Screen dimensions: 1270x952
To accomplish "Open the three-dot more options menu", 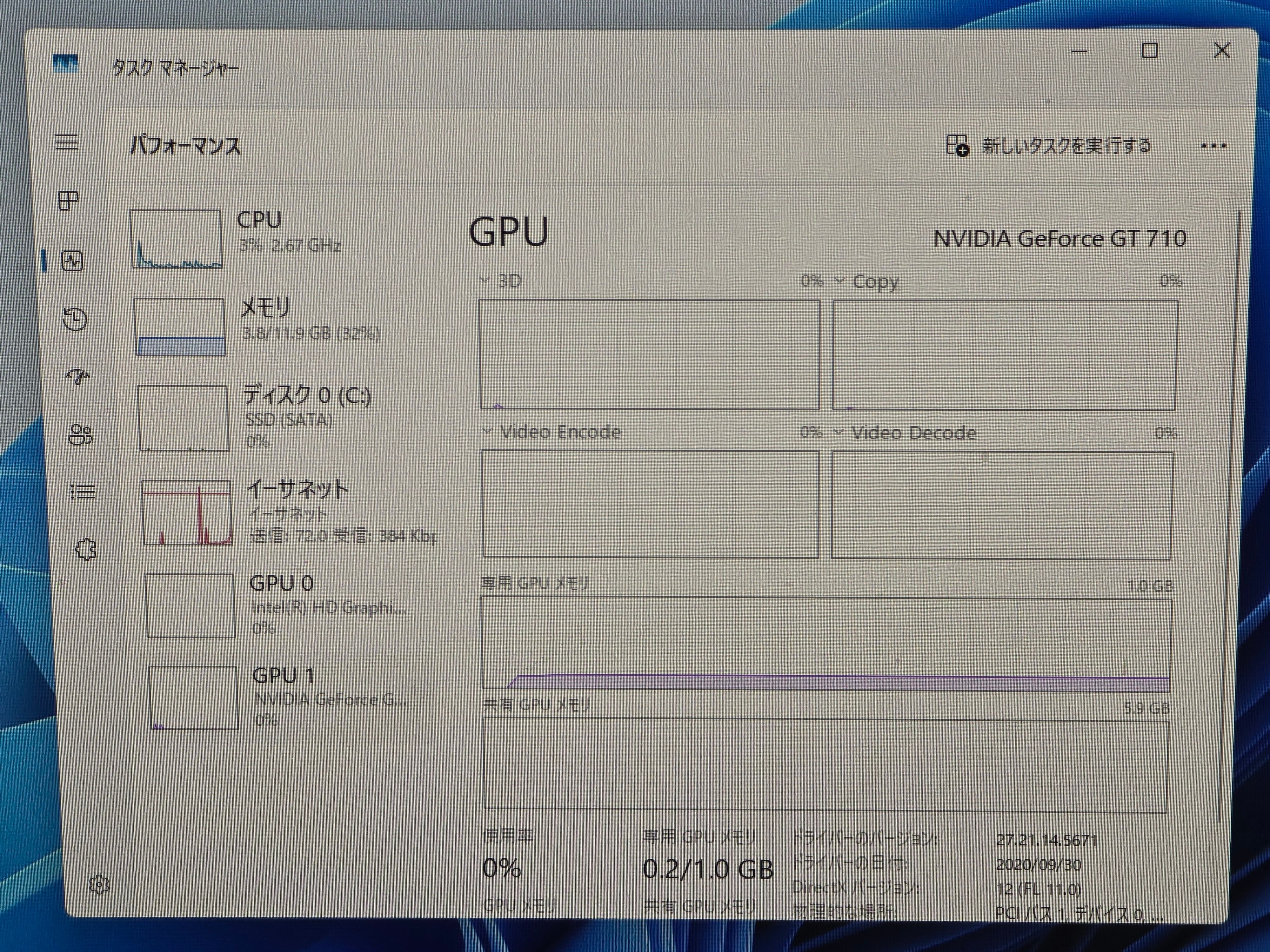I will (1213, 146).
